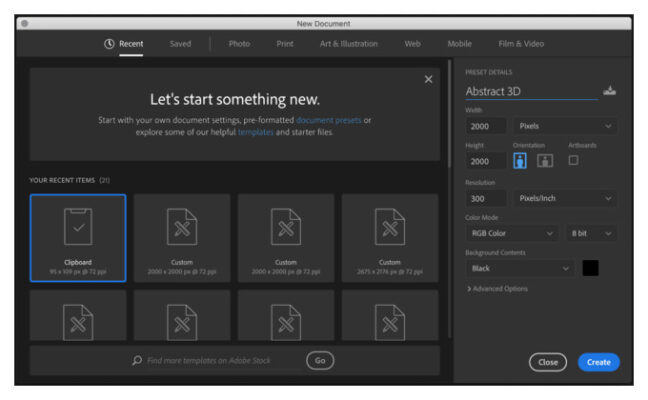The height and width of the screenshot is (400, 648).
Task: Click the Create button
Action: coord(599,362)
